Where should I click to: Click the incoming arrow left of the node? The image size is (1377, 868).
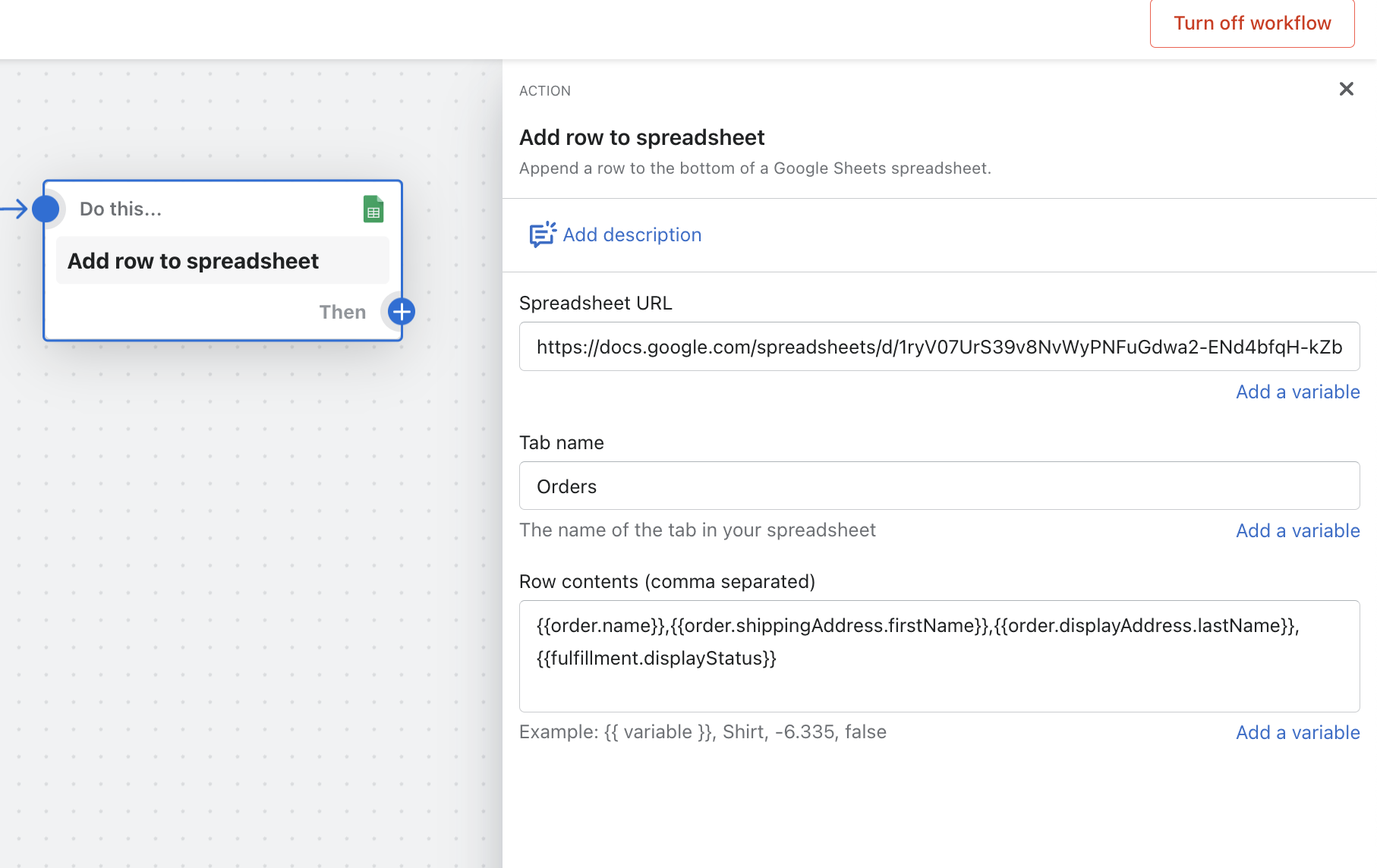click(x=14, y=209)
